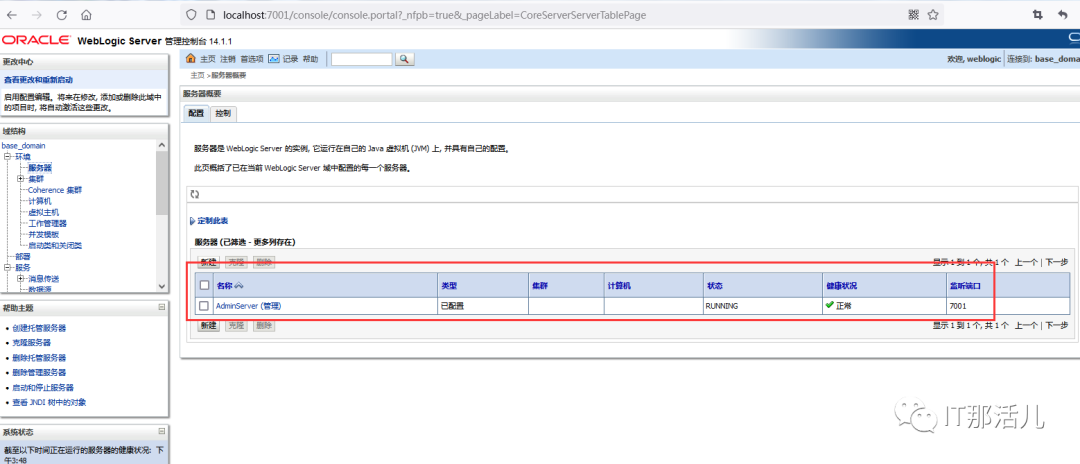Open the 克隆服务器 help link
Viewport: 1080px width, 464px height.
31,342
